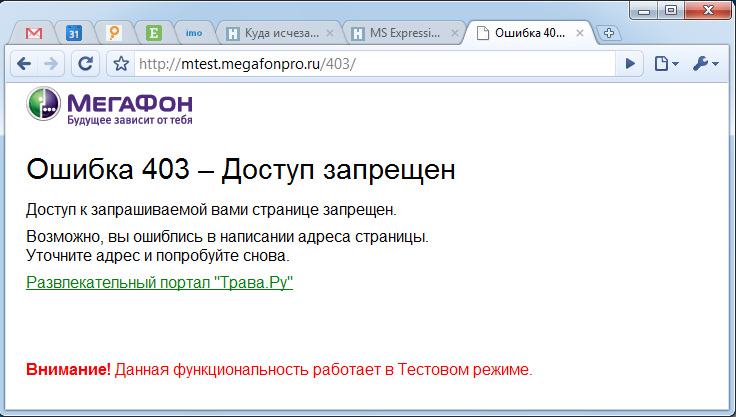
Task: Close the "Ошибка 40..." tab
Action: pos(580,33)
